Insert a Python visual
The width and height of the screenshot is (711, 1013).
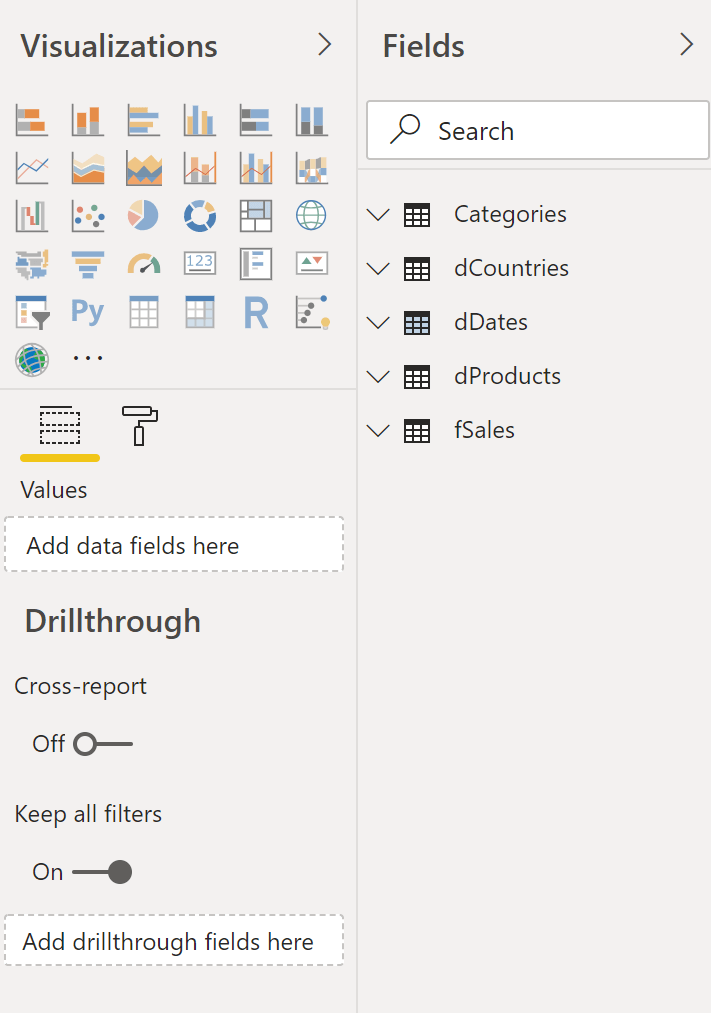[87, 312]
